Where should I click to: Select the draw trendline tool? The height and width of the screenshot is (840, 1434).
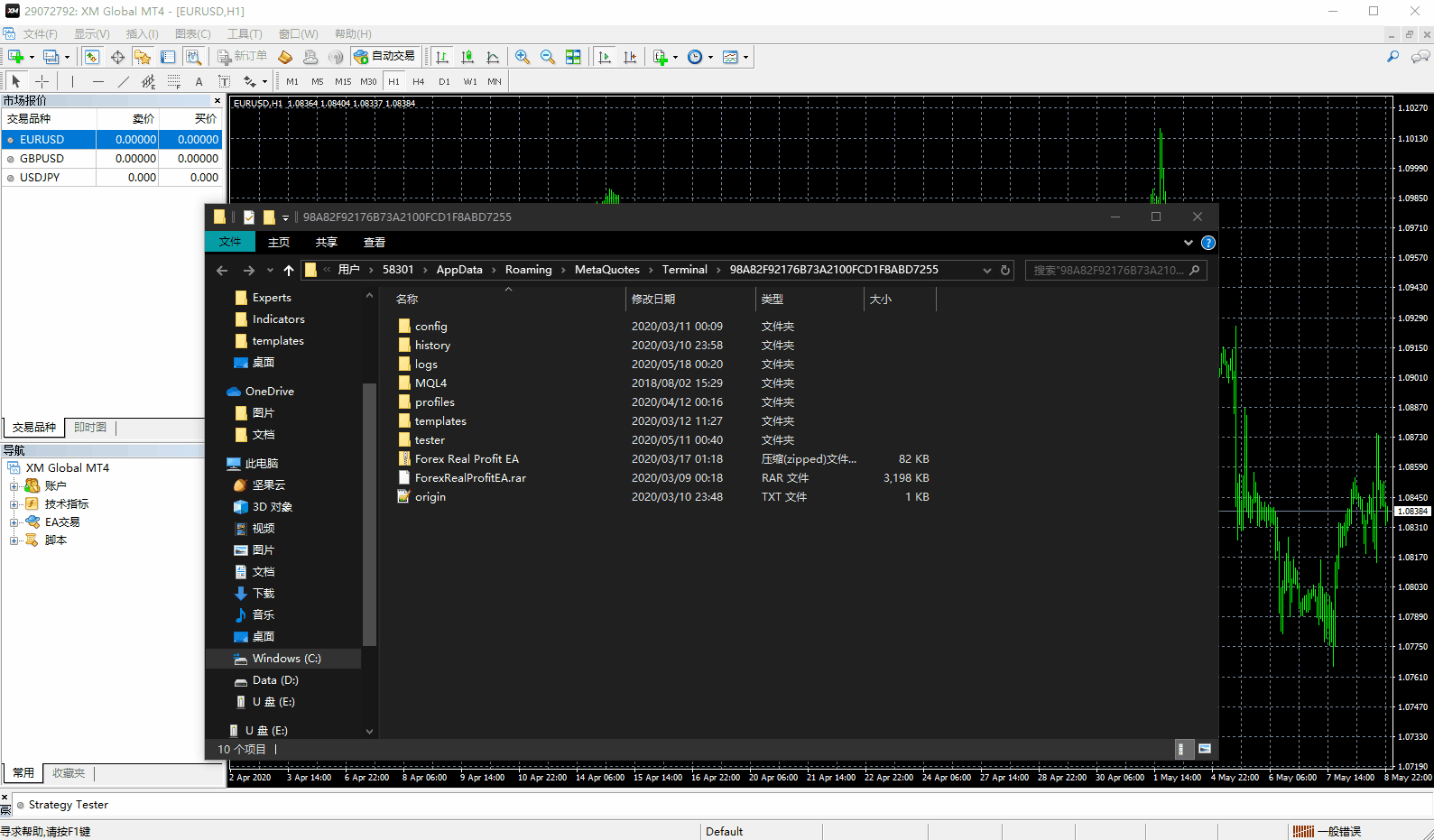(x=124, y=81)
